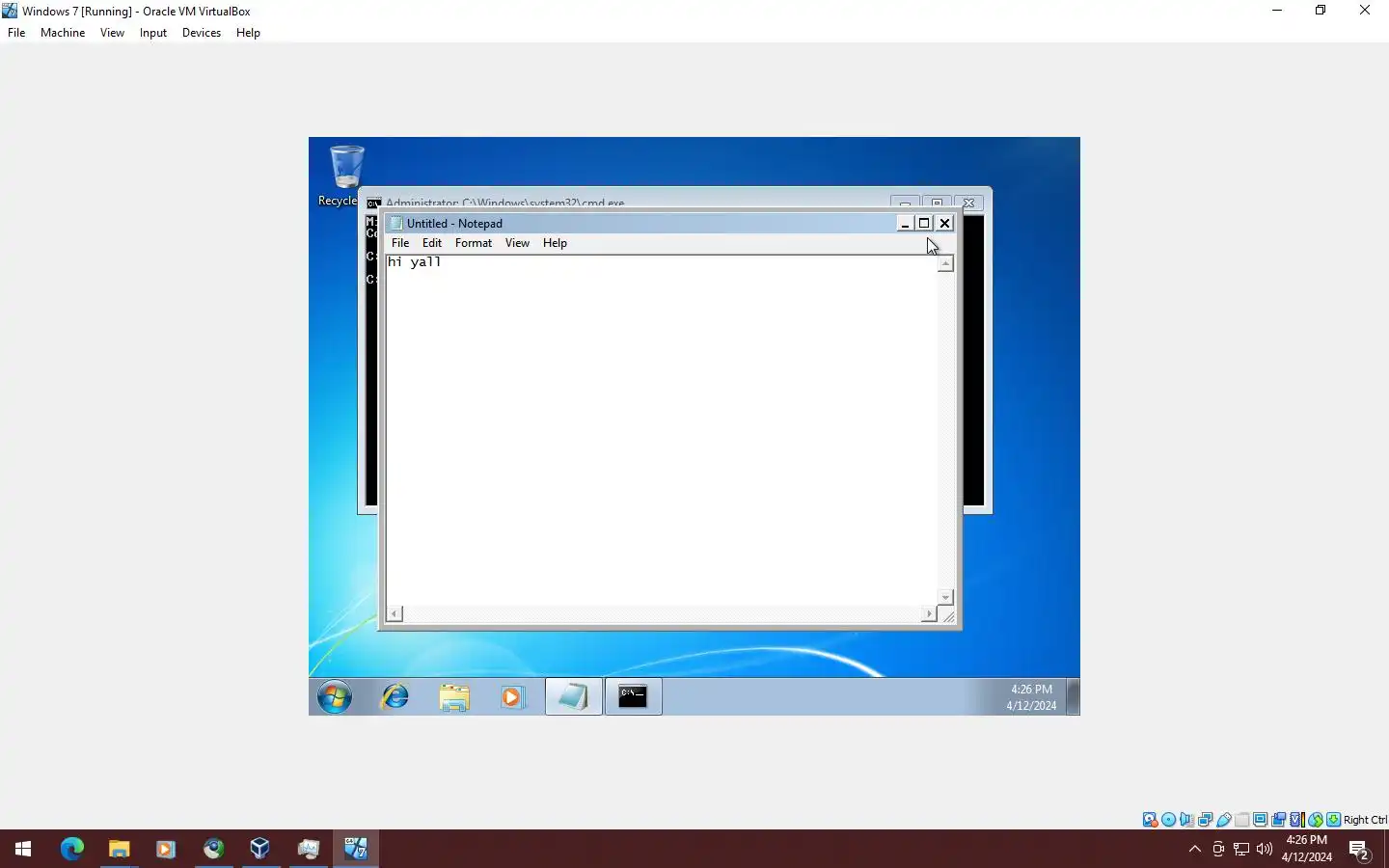1389x868 pixels.
Task: Open Notepad File menu
Action: click(x=400, y=243)
